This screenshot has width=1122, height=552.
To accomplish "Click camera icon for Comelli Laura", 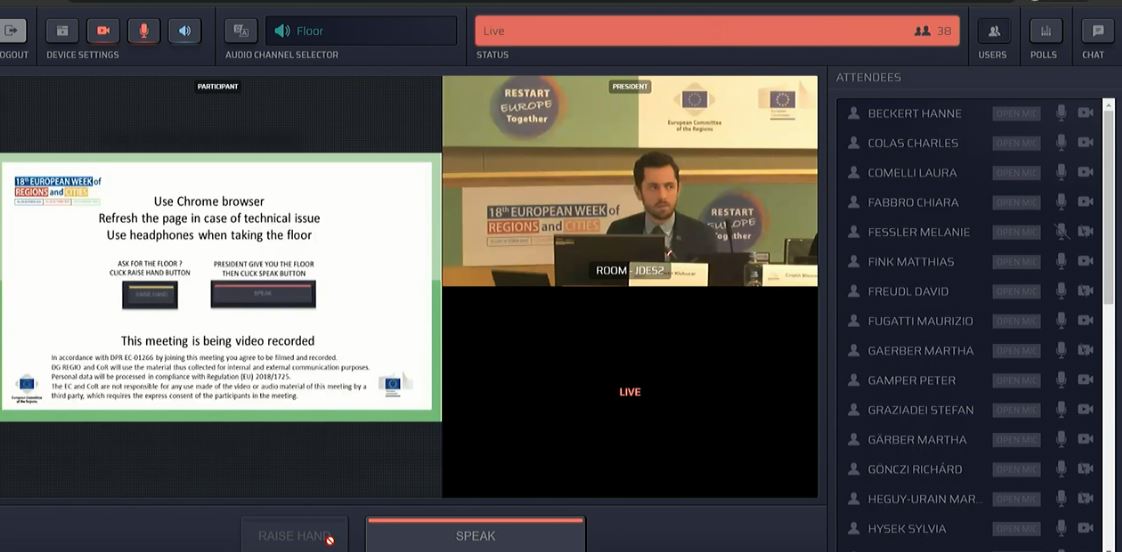I will [x=1086, y=173].
